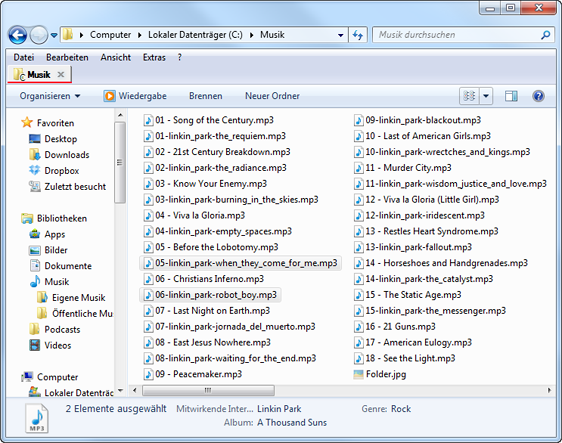Click the search magnifier icon
562x443 pixels.
pyautogui.click(x=545, y=35)
